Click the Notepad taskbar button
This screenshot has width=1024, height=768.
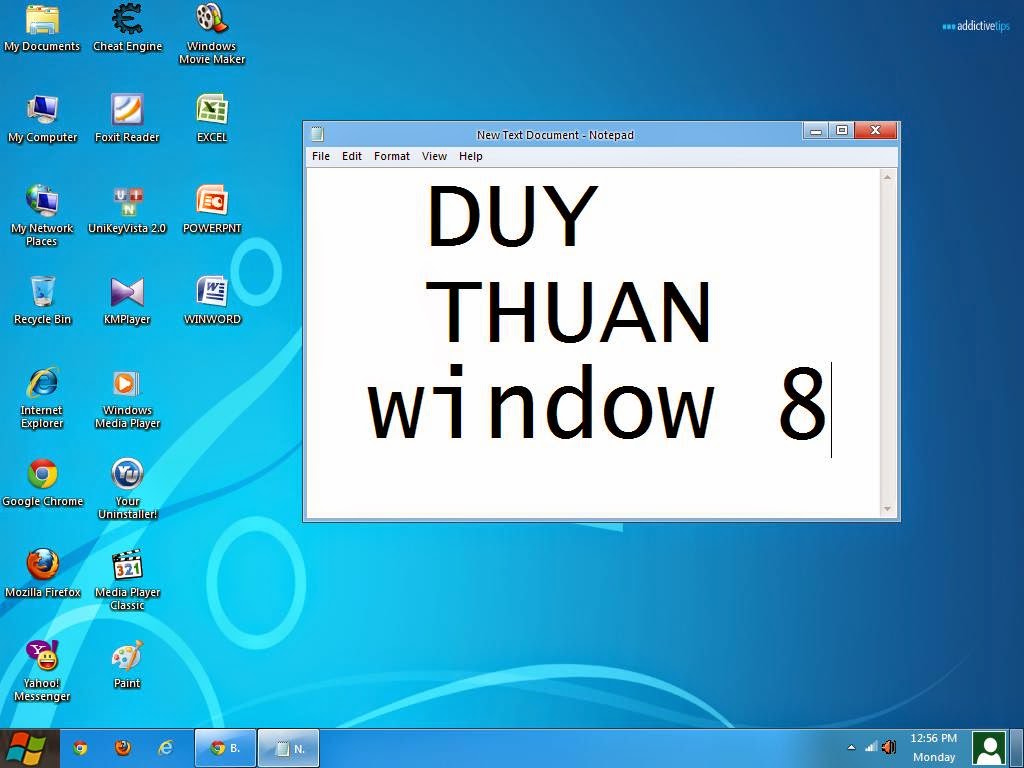[x=289, y=748]
